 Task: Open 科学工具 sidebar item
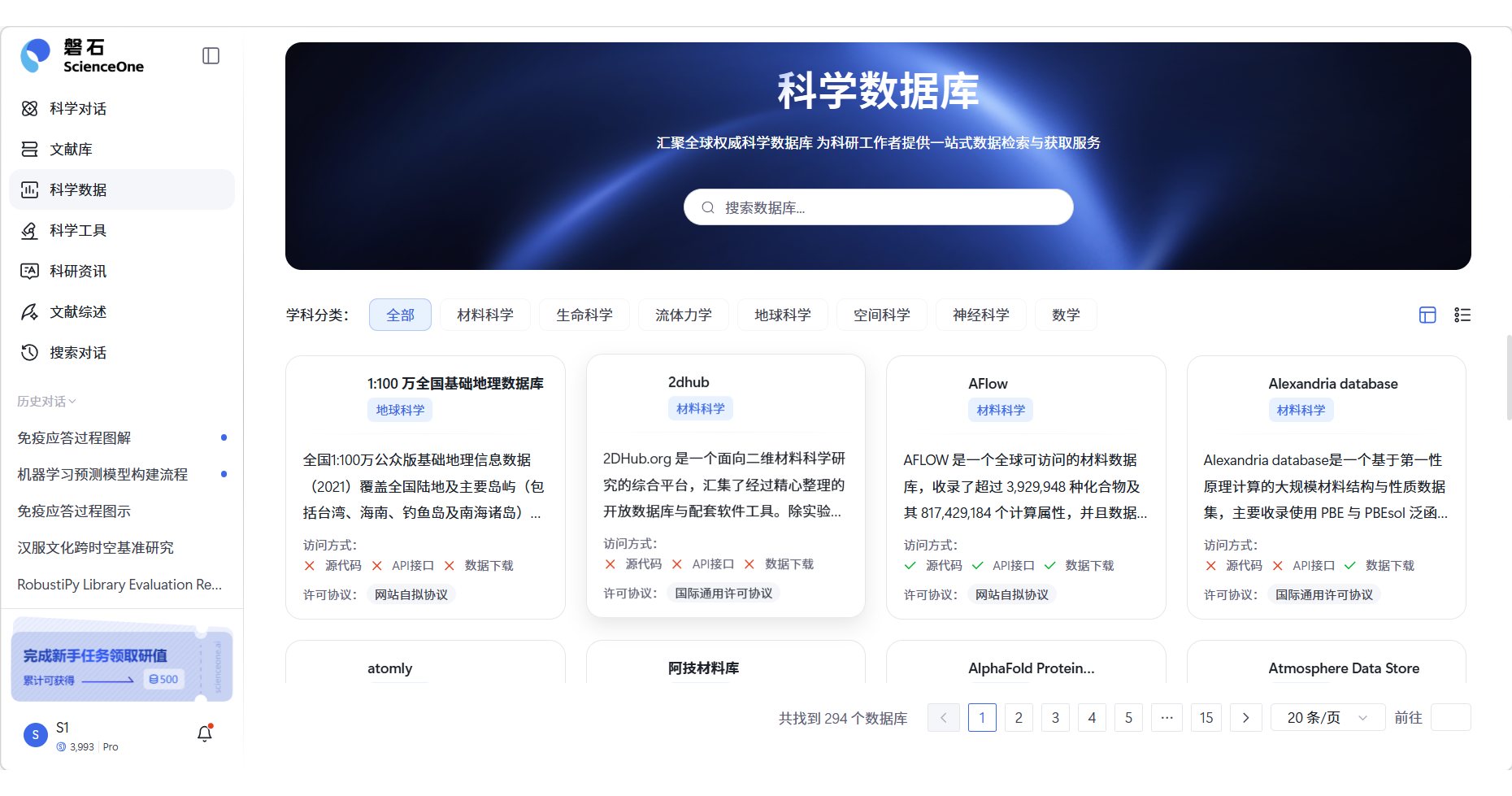point(122,230)
